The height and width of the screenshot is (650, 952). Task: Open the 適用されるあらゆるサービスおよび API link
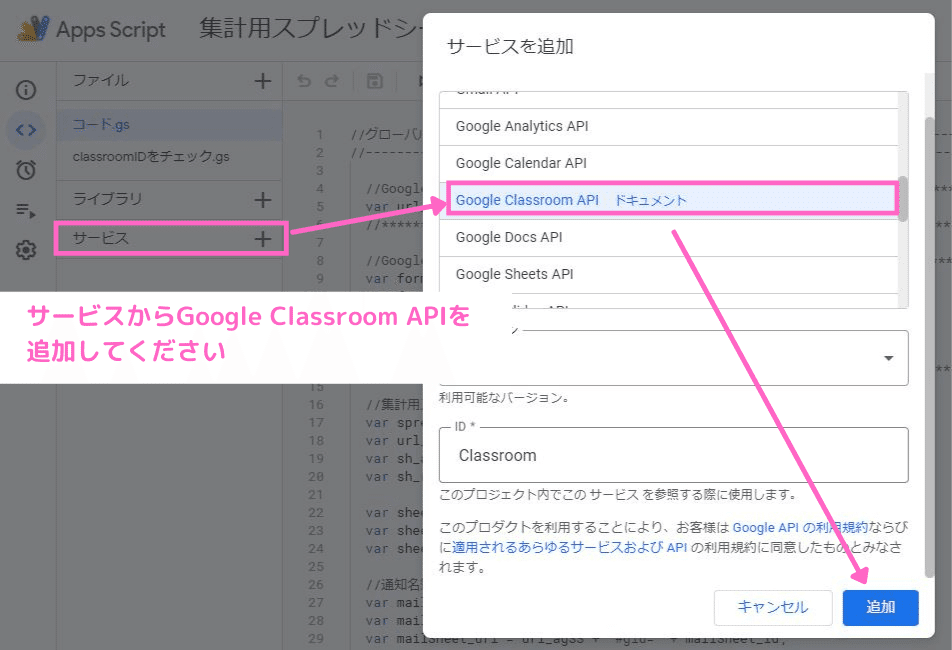[x=570, y=547]
